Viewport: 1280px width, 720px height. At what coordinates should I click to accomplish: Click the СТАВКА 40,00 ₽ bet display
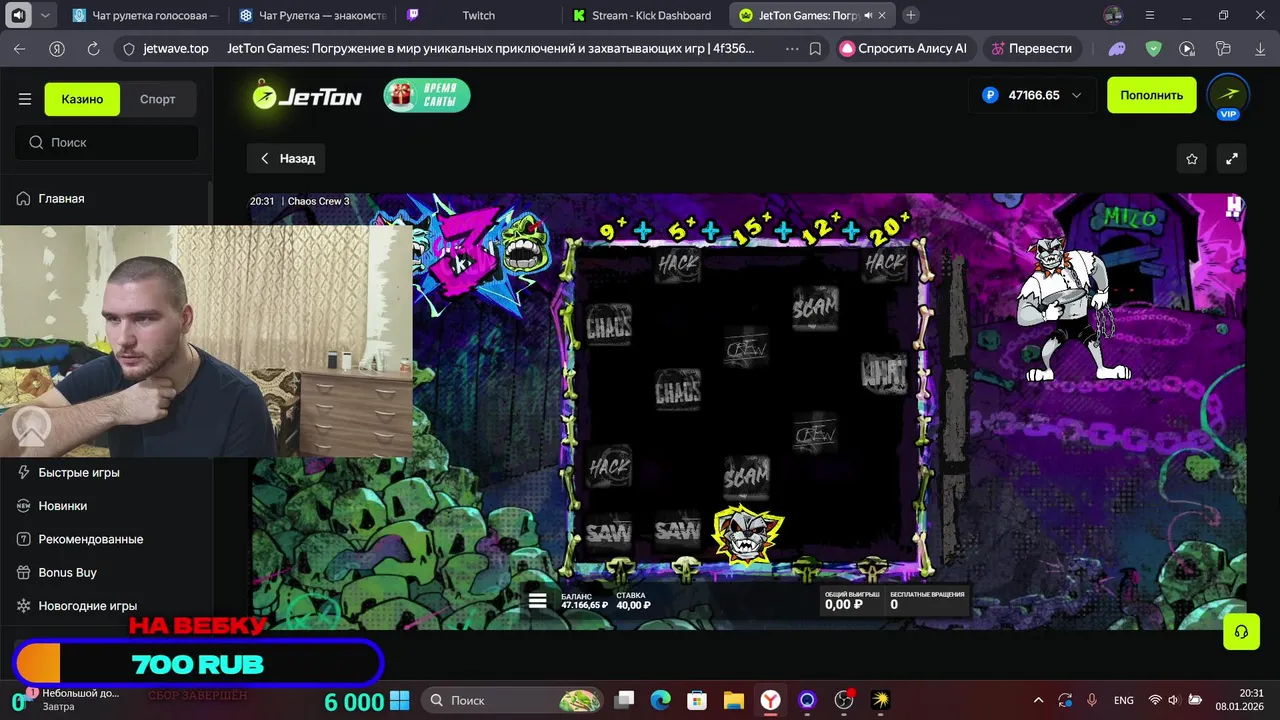(633, 600)
